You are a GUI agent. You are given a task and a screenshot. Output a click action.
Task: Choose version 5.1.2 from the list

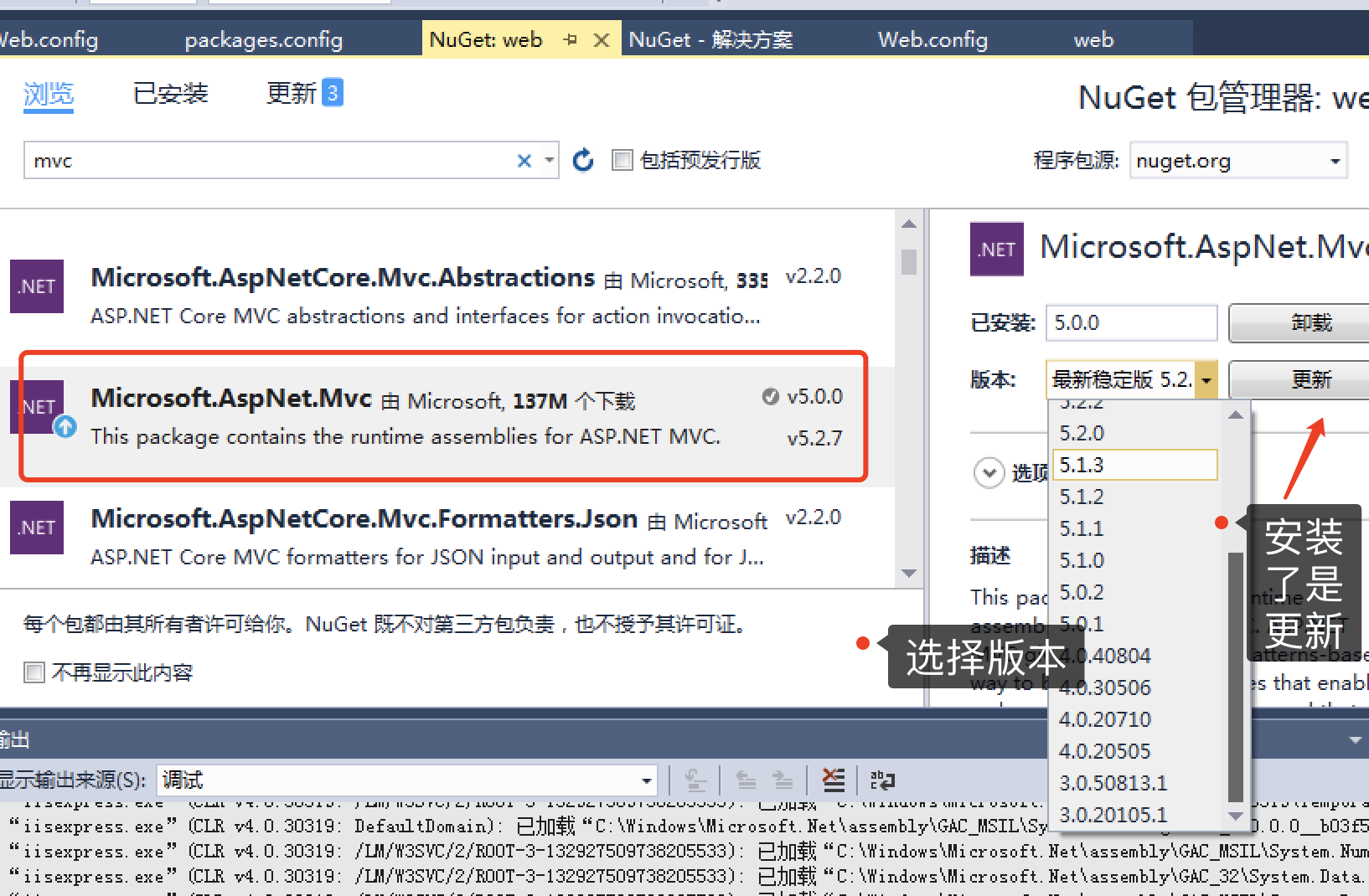click(x=1134, y=497)
